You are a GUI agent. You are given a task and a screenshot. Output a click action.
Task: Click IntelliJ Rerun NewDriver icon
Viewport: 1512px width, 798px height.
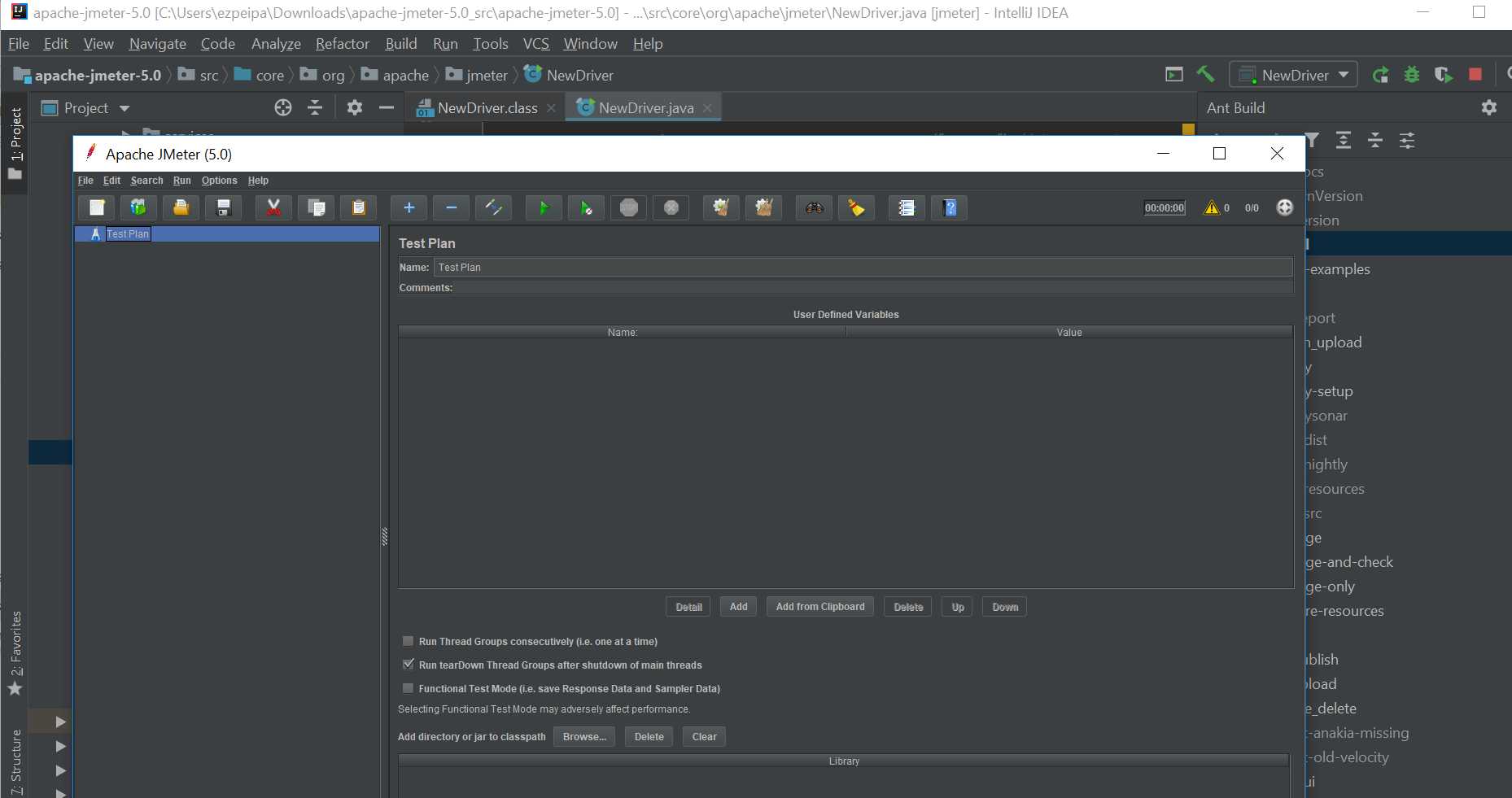(1380, 75)
